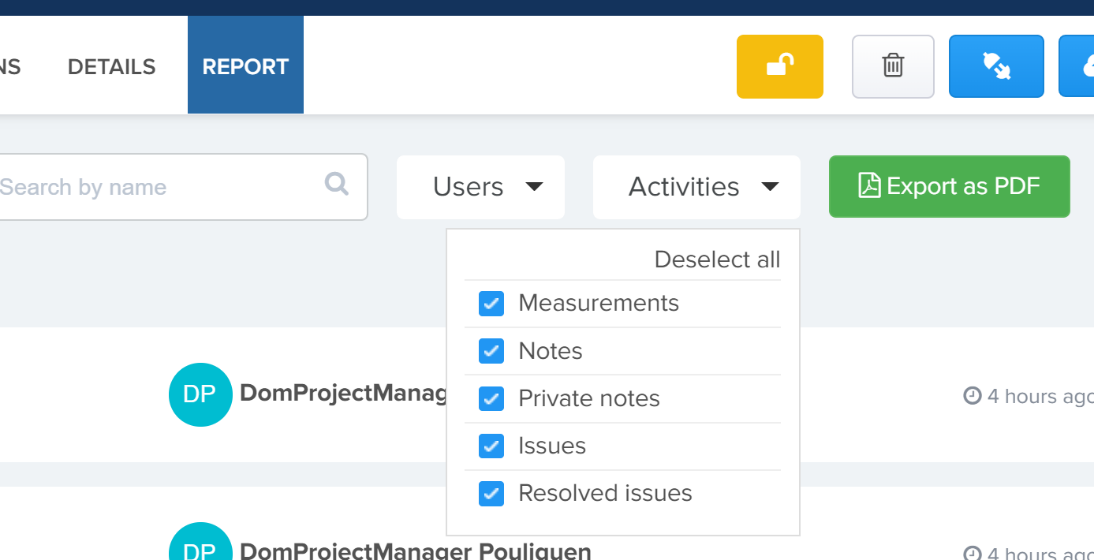
Task: Click the Deselect all link
Action: click(717, 260)
